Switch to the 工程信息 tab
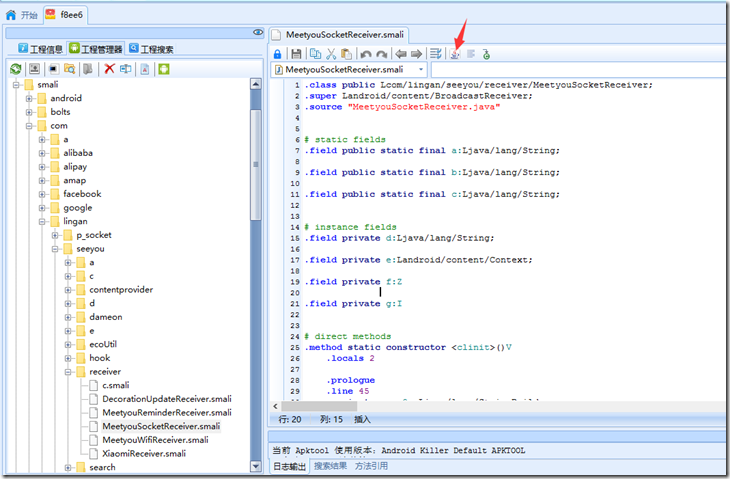This screenshot has width=730, height=479. coord(41,49)
